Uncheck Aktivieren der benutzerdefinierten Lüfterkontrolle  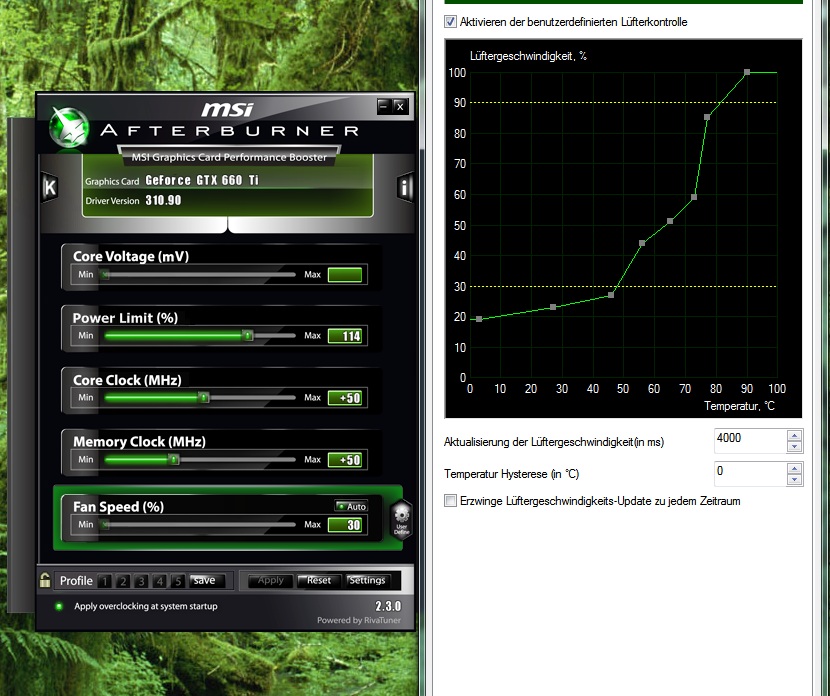451,21
